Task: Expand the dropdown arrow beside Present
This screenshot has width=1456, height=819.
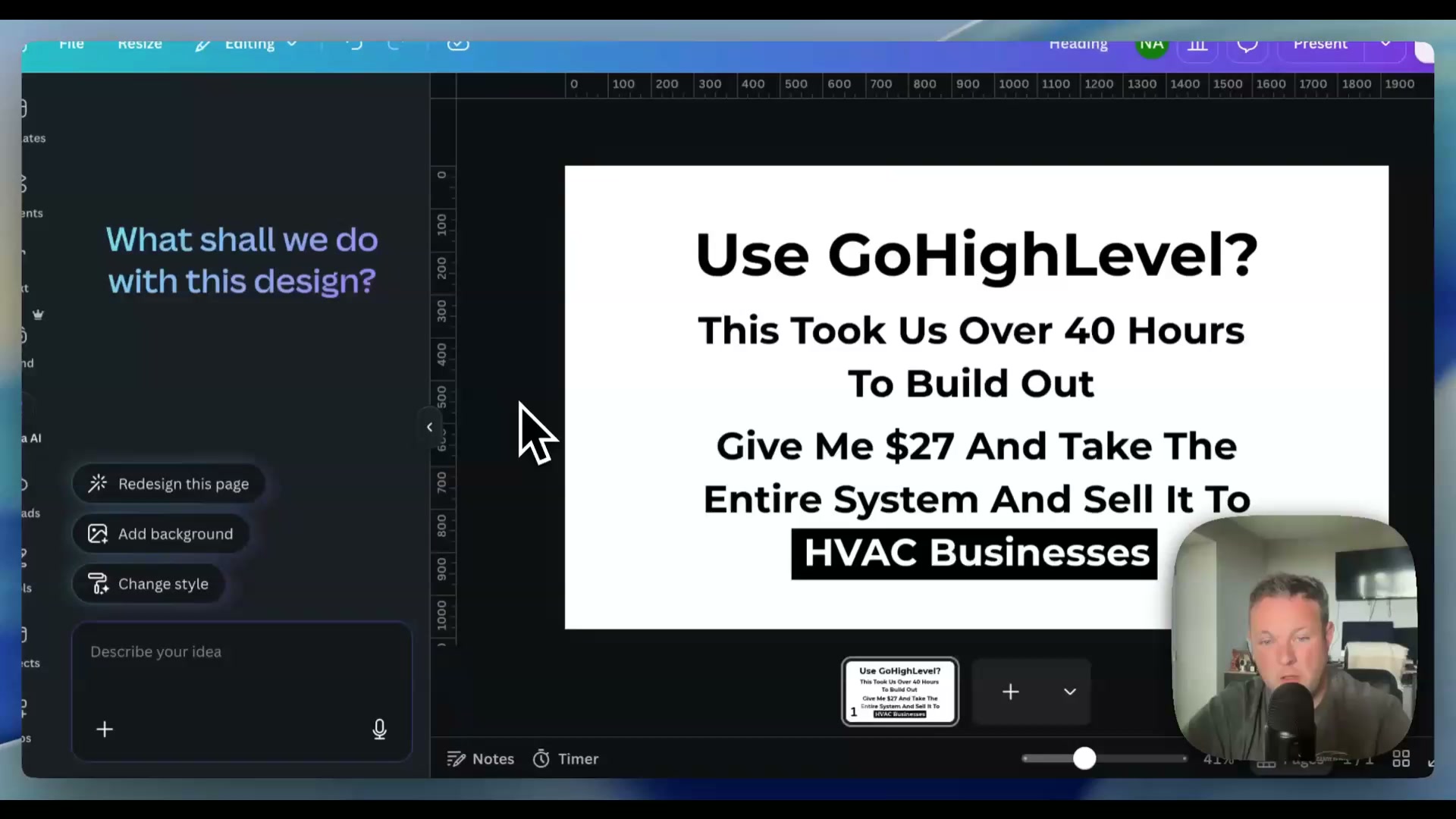Action: pyautogui.click(x=1385, y=45)
